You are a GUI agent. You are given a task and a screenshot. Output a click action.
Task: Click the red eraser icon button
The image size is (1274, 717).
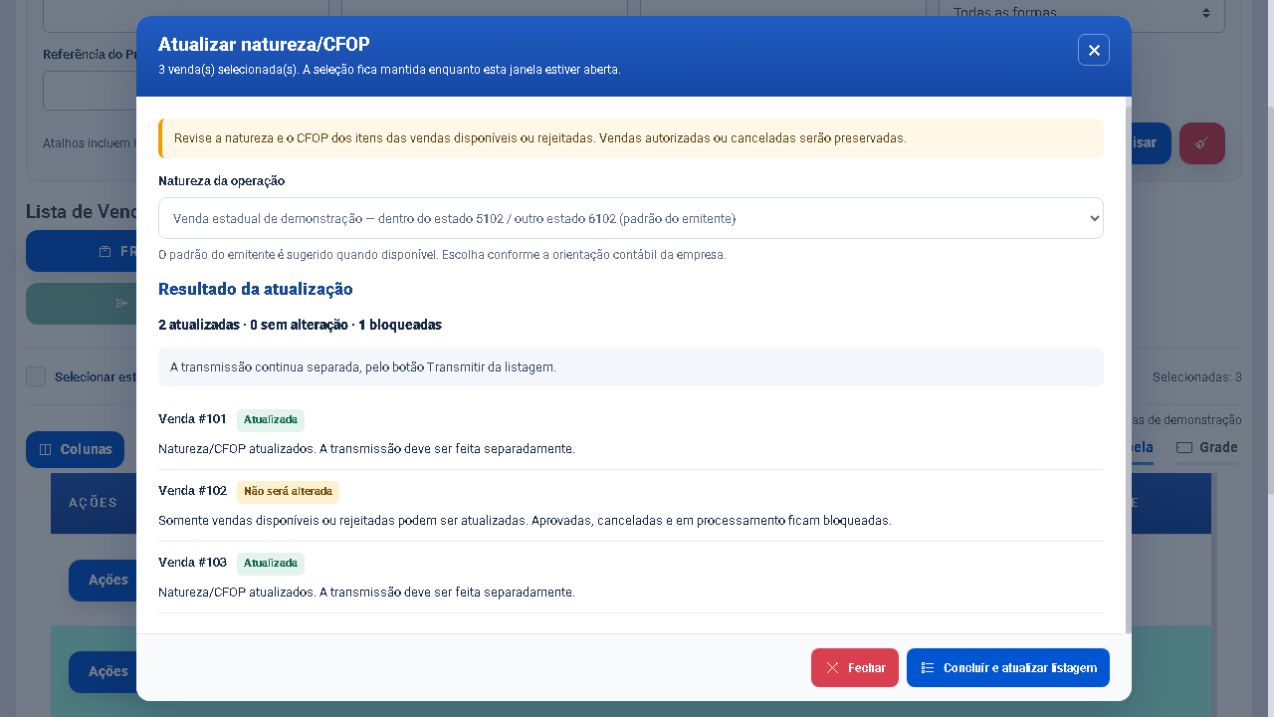tap(1202, 143)
